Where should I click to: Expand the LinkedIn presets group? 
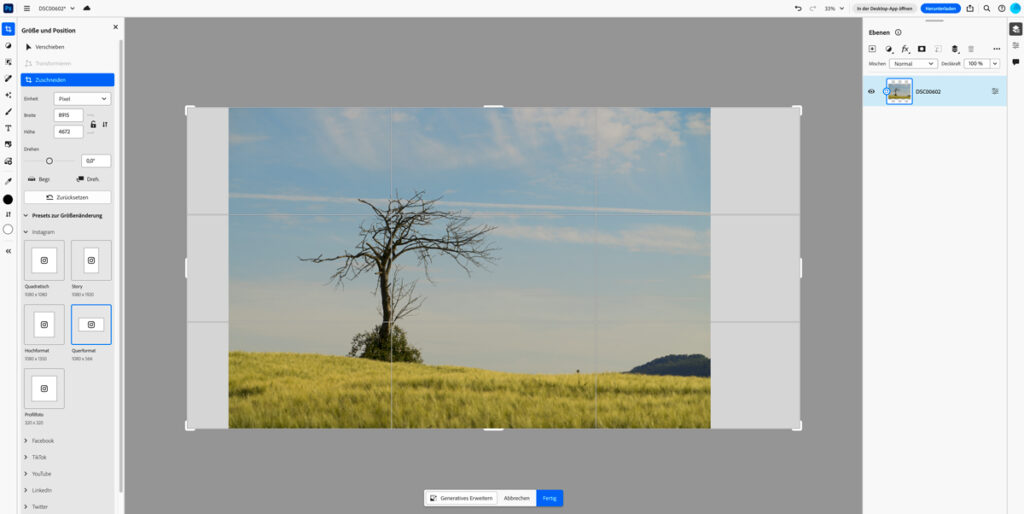click(26, 490)
